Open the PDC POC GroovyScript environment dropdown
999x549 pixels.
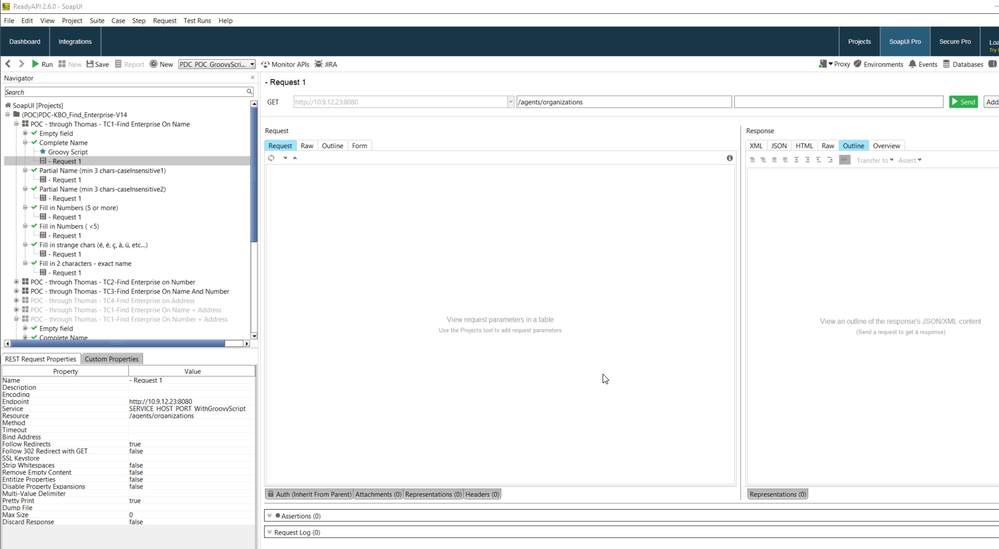pyautogui.click(x=217, y=64)
